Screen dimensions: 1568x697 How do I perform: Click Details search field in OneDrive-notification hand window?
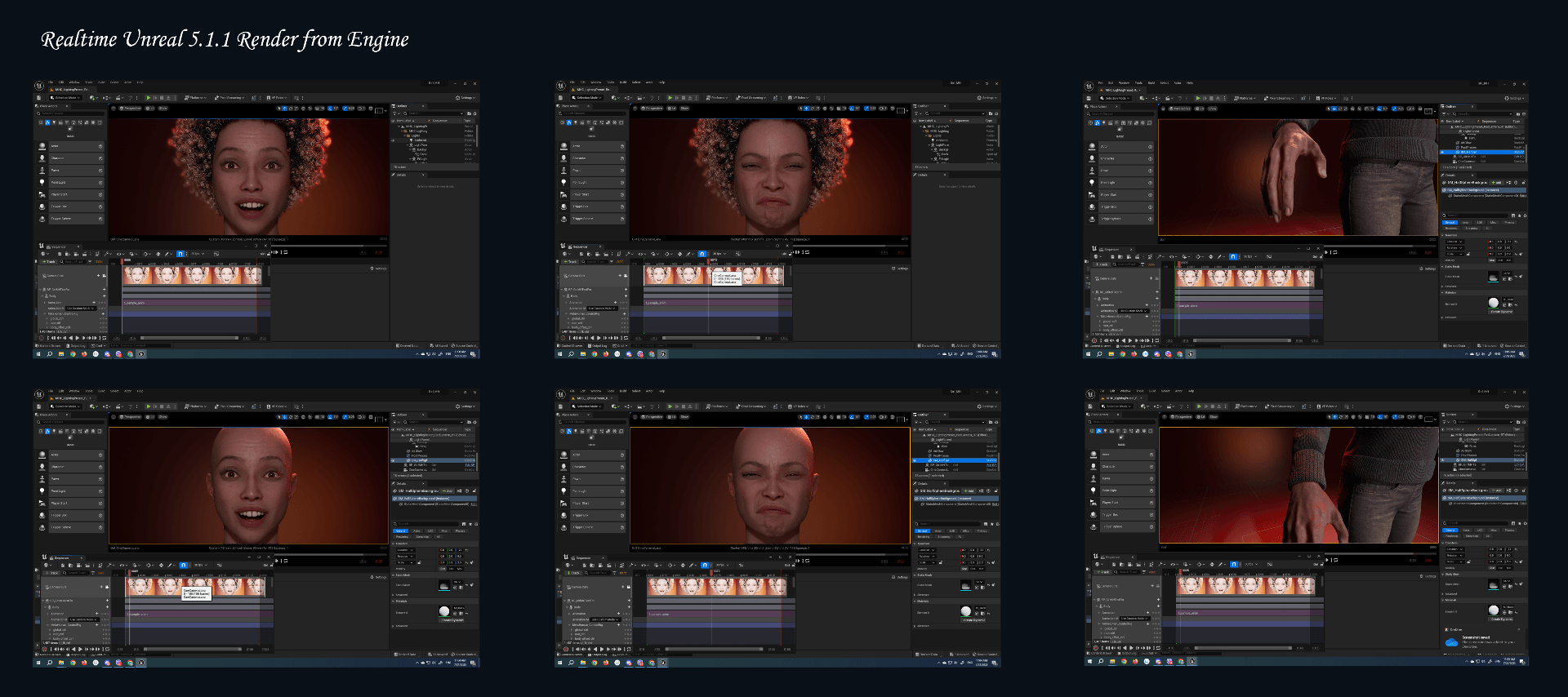coord(1477,523)
